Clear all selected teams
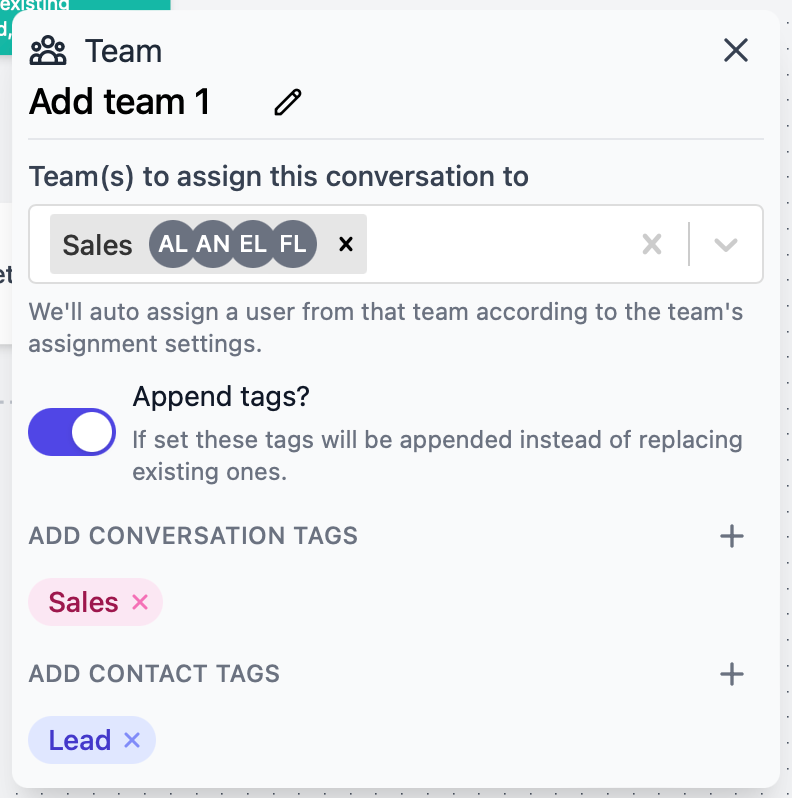This screenshot has width=792, height=798. click(652, 244)
